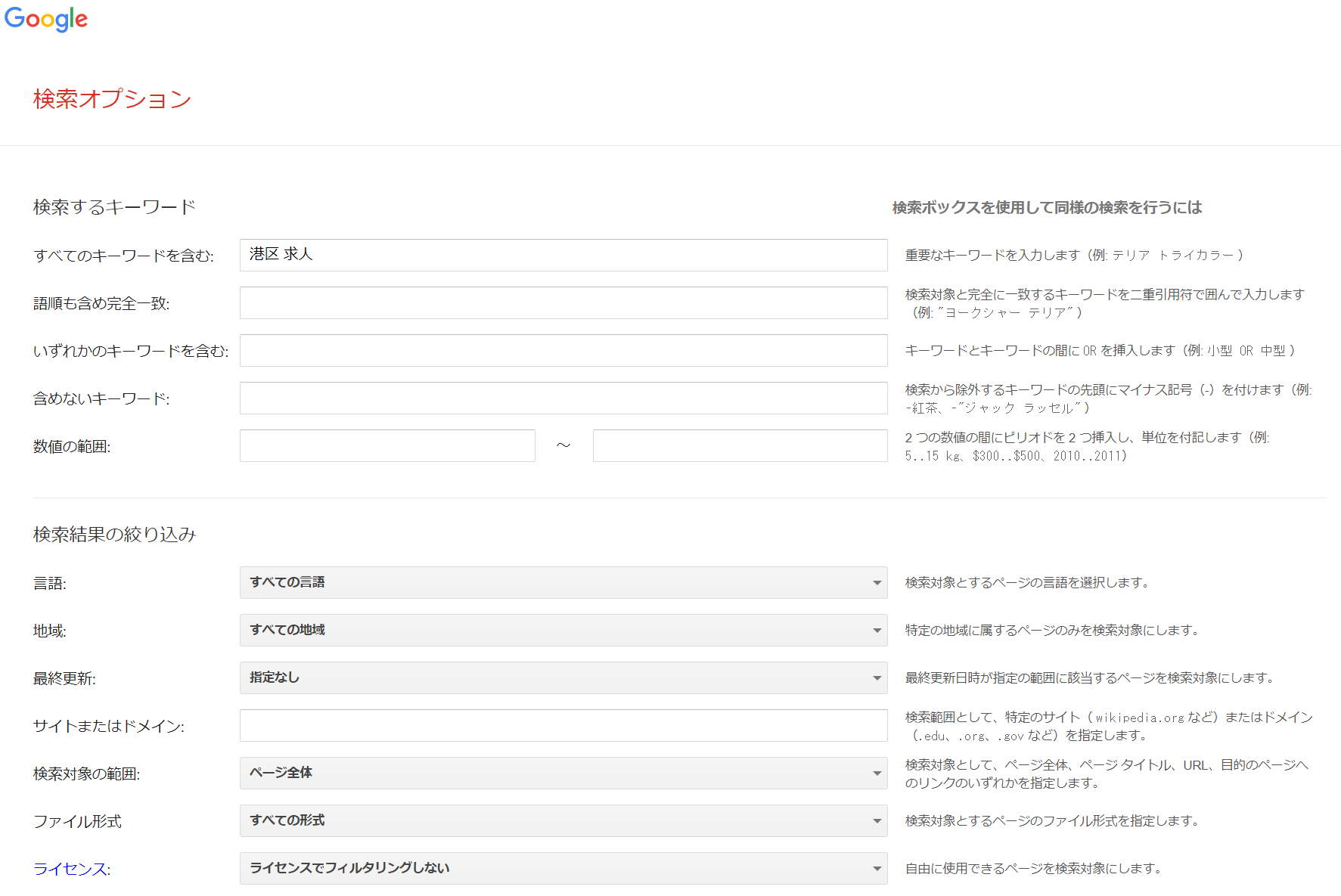
Task: Click the hint about ページ タイトル、URL
Action: pos(1107,774)
